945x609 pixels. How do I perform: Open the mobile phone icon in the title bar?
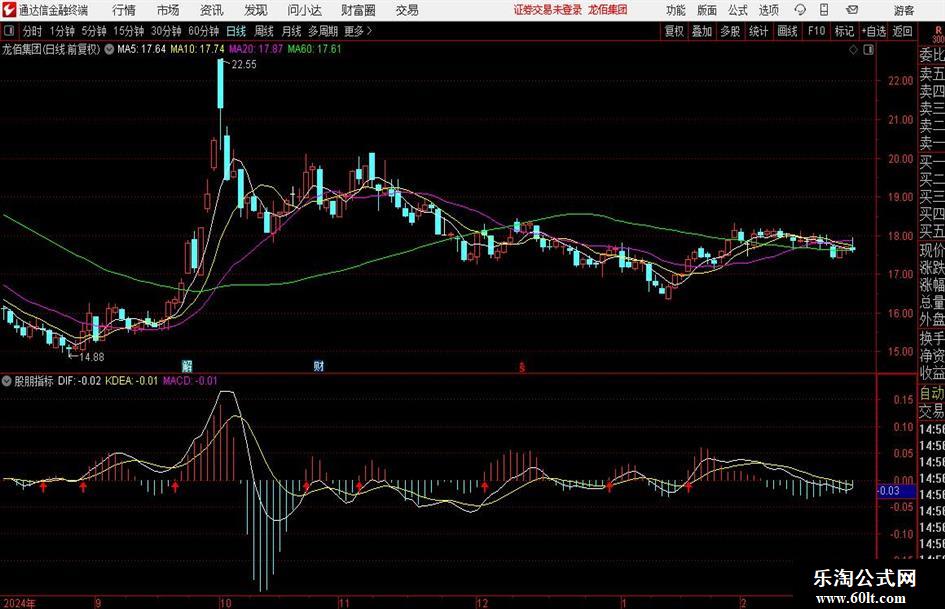point(824,10)
